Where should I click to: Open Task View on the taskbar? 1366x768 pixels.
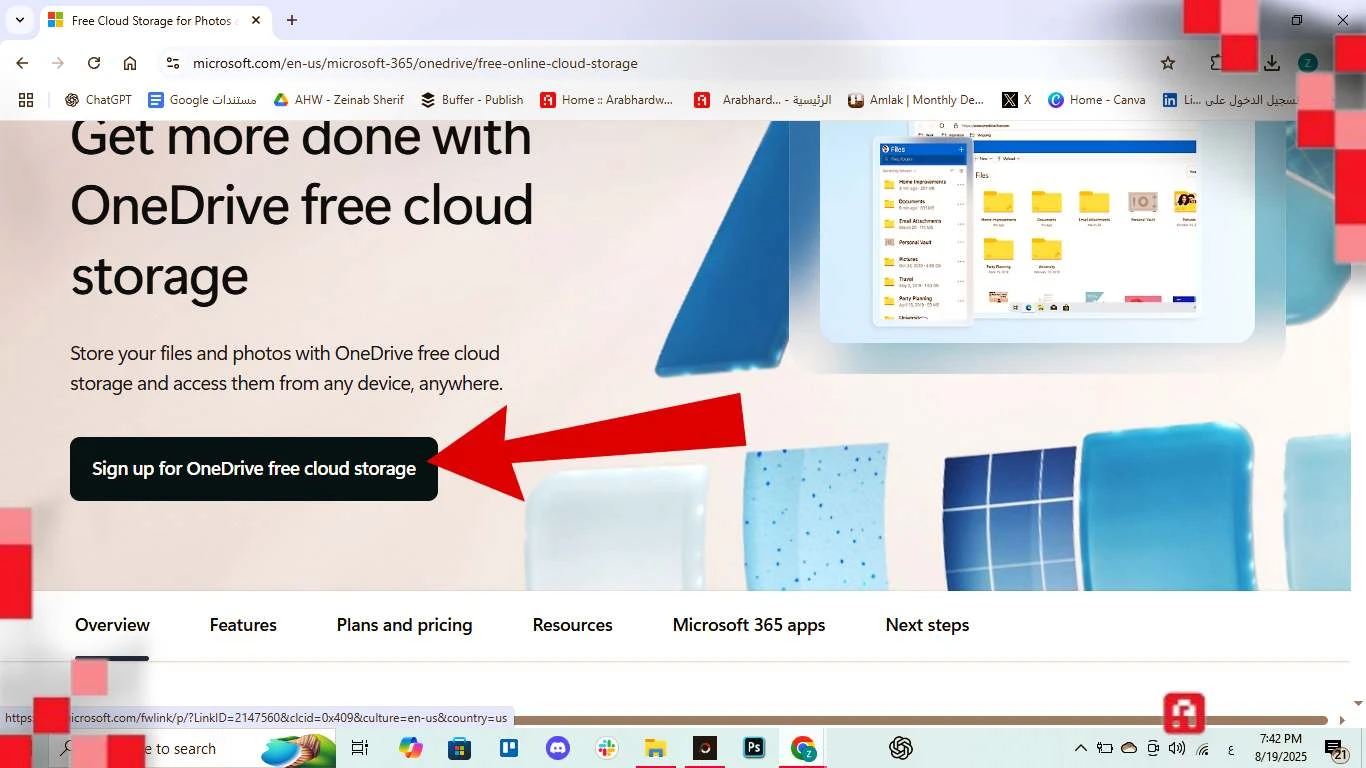[x=360, y=748]
